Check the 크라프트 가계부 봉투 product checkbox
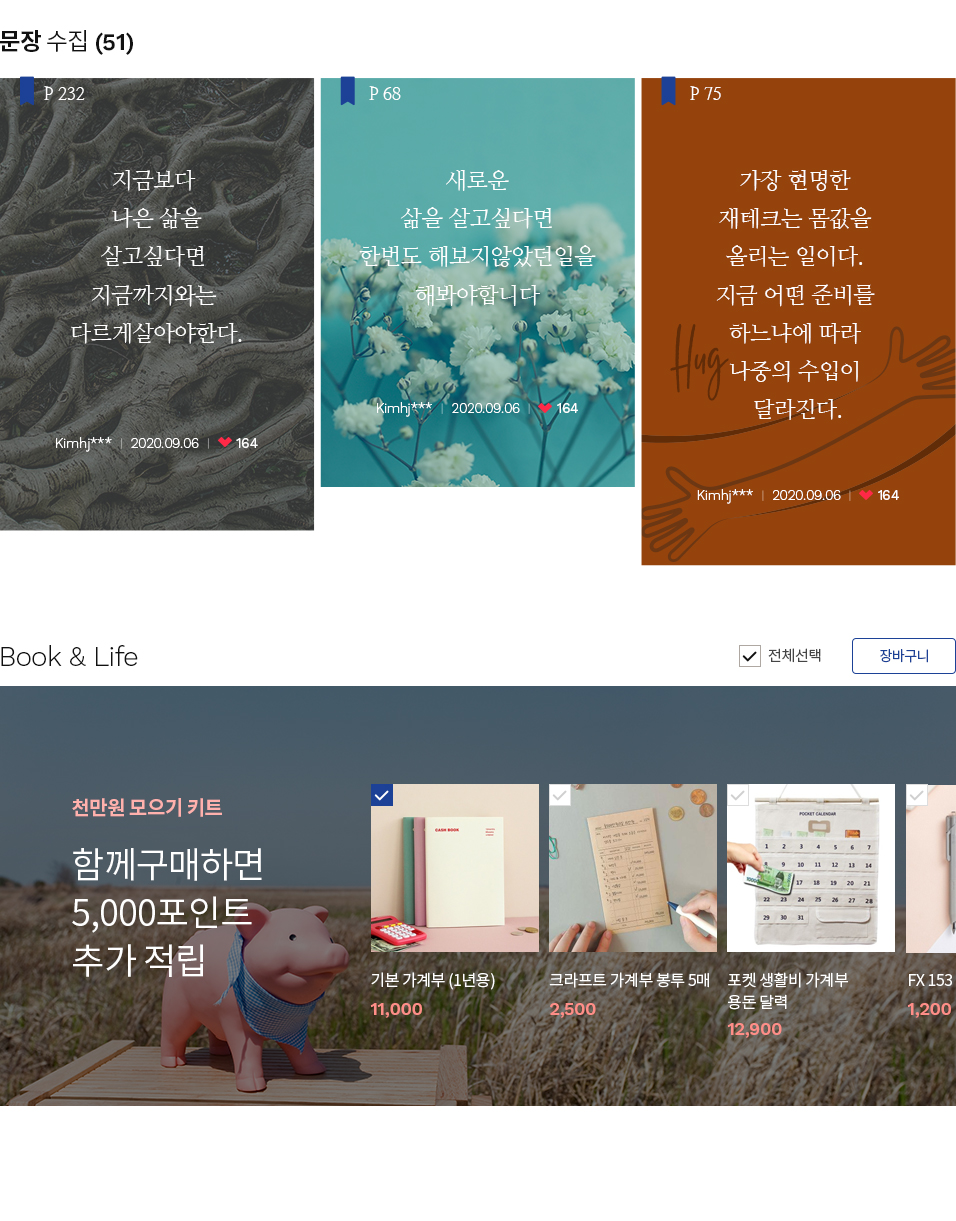 (x=560, y=795)
